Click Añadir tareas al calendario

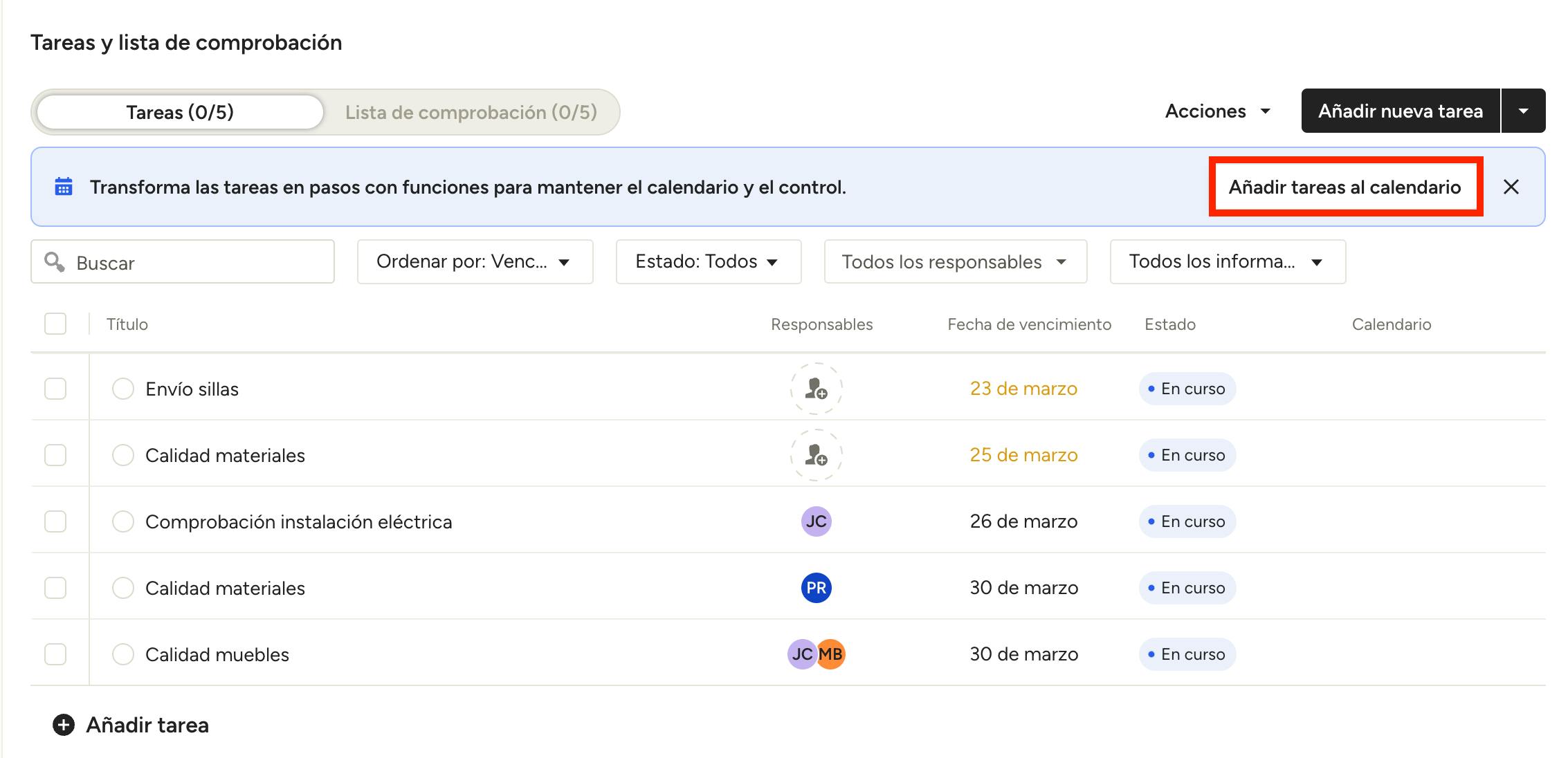(1344, 187)
